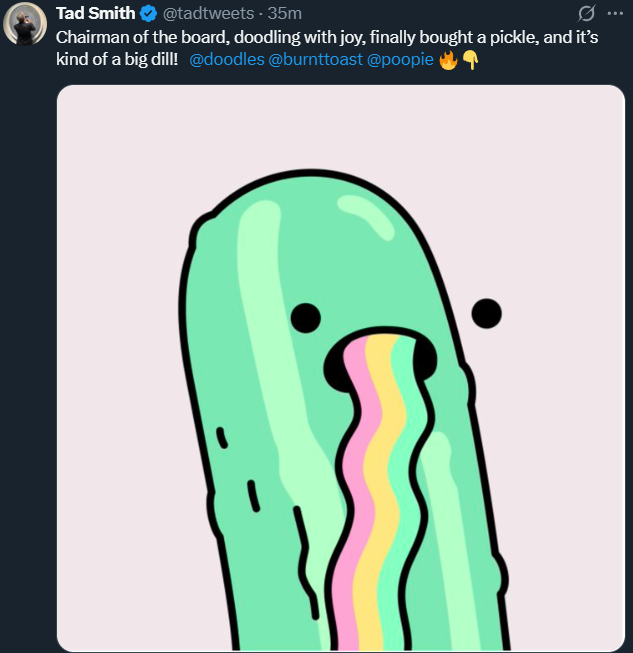The image size is (633, 653).
Task: Visit the @doodles mention
Action: (227, 60)
